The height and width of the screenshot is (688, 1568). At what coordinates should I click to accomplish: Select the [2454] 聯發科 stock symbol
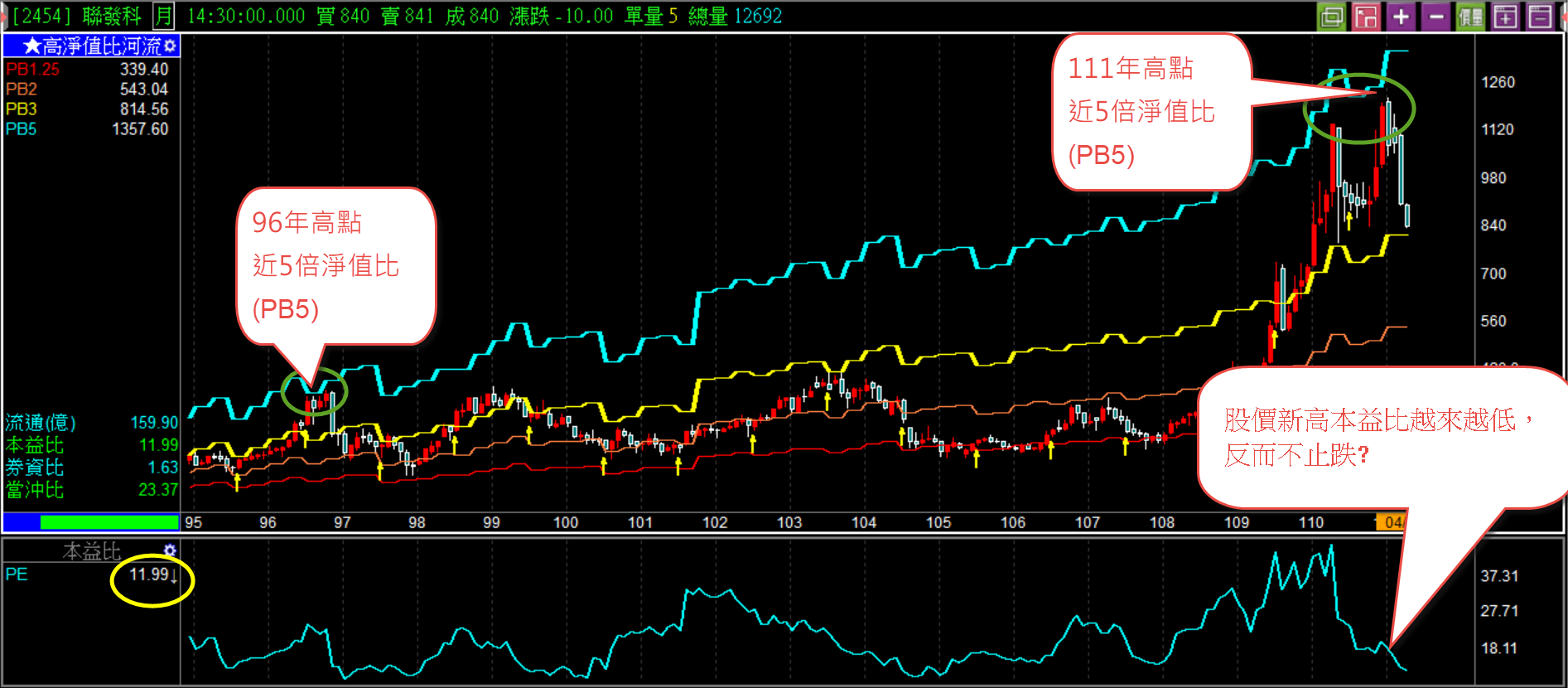76,16
